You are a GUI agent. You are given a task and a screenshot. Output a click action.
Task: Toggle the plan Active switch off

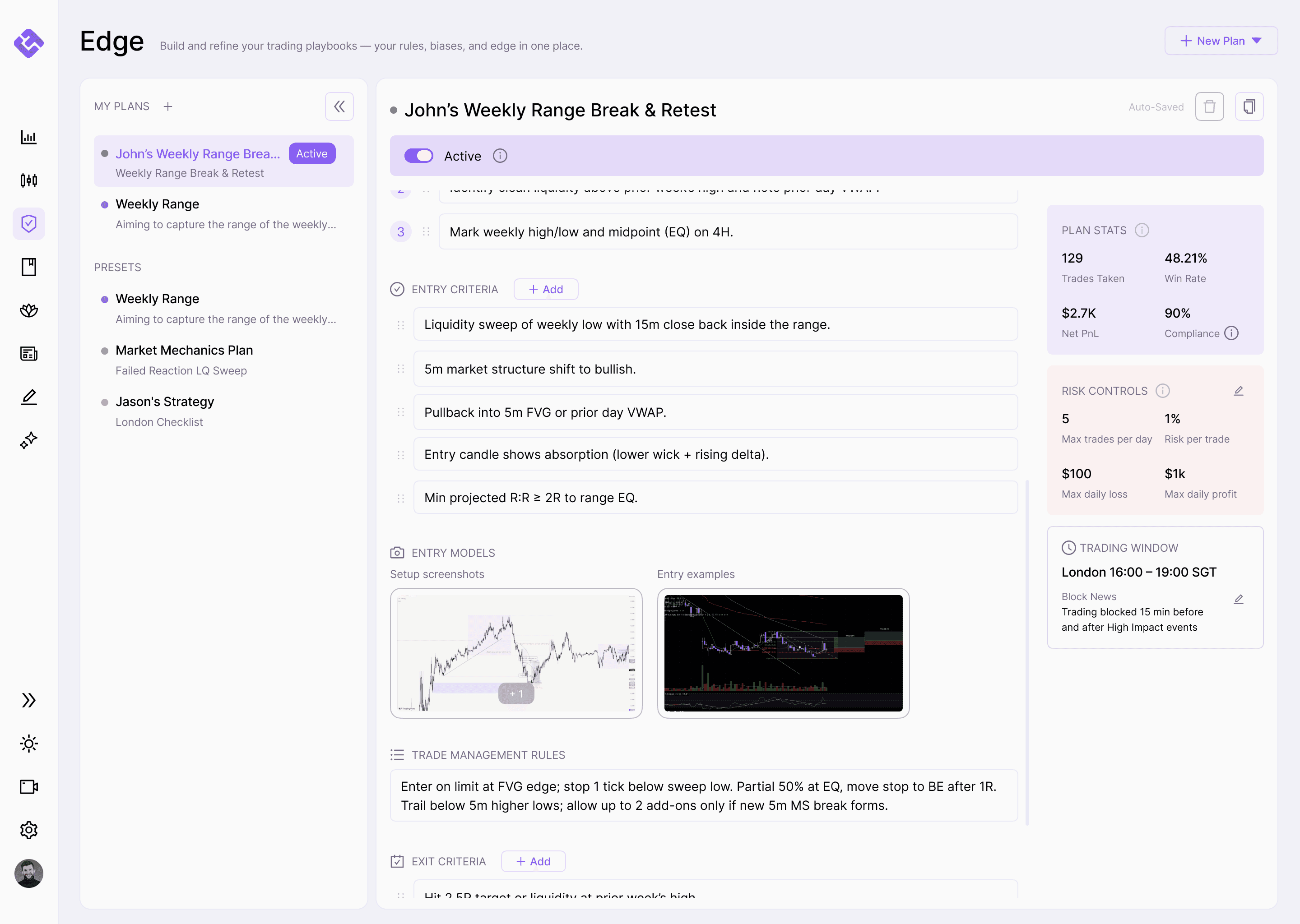tap(418, 156)
